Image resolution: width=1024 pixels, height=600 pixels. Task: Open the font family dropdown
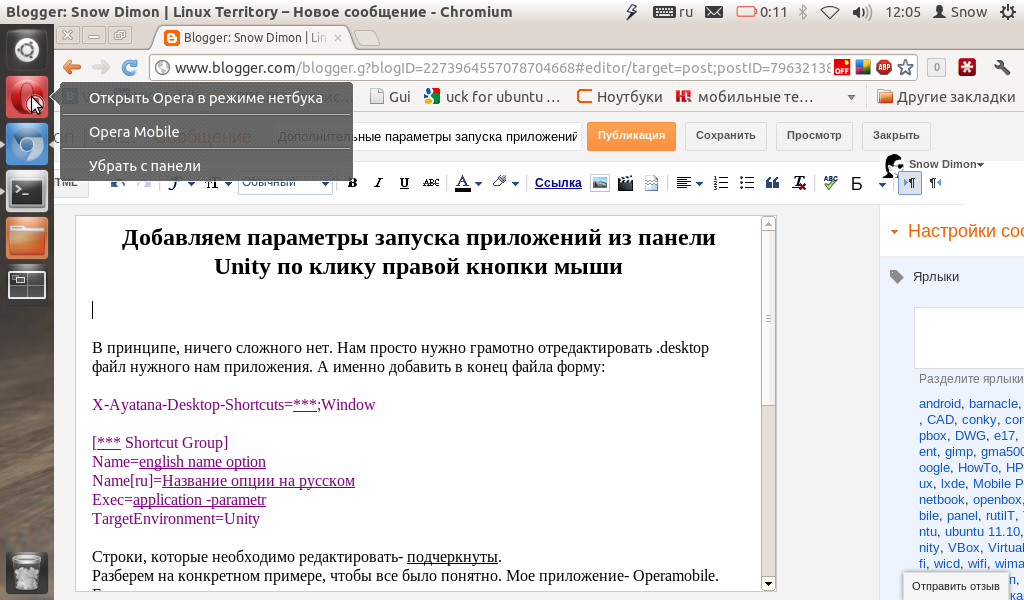coord(182,183)
